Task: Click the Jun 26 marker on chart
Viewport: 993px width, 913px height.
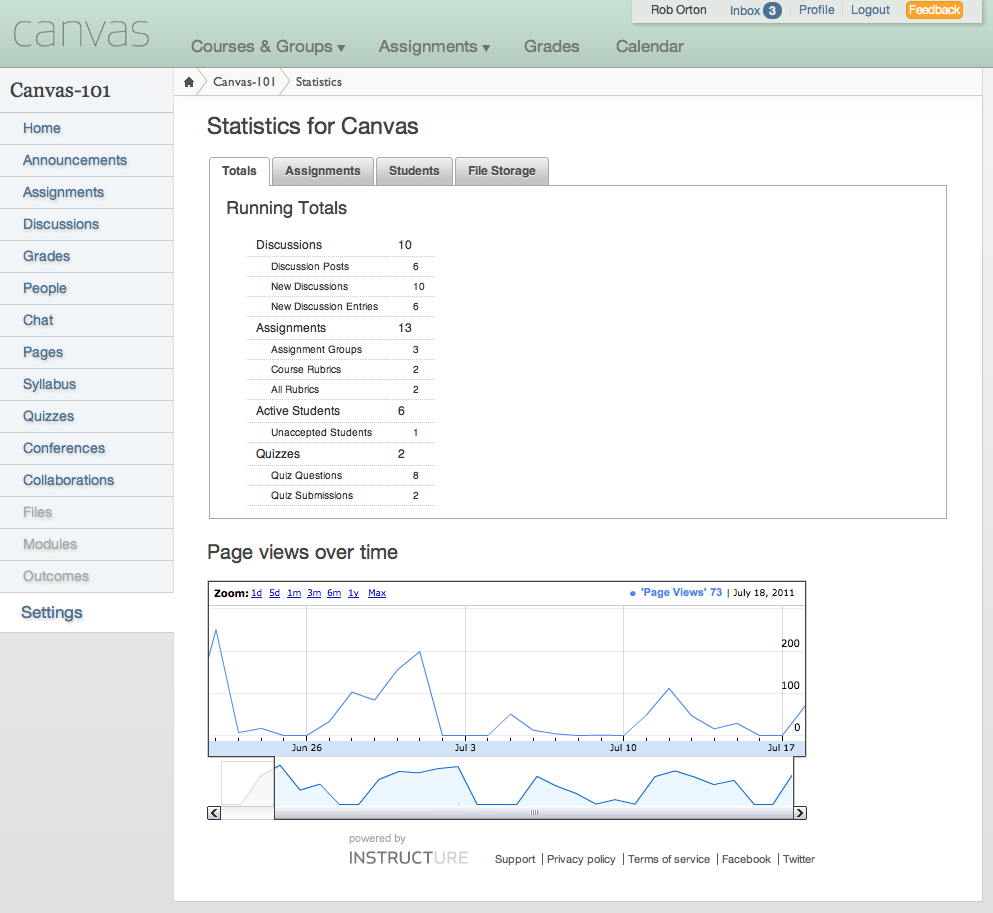Action: click(x=307, y=748)
